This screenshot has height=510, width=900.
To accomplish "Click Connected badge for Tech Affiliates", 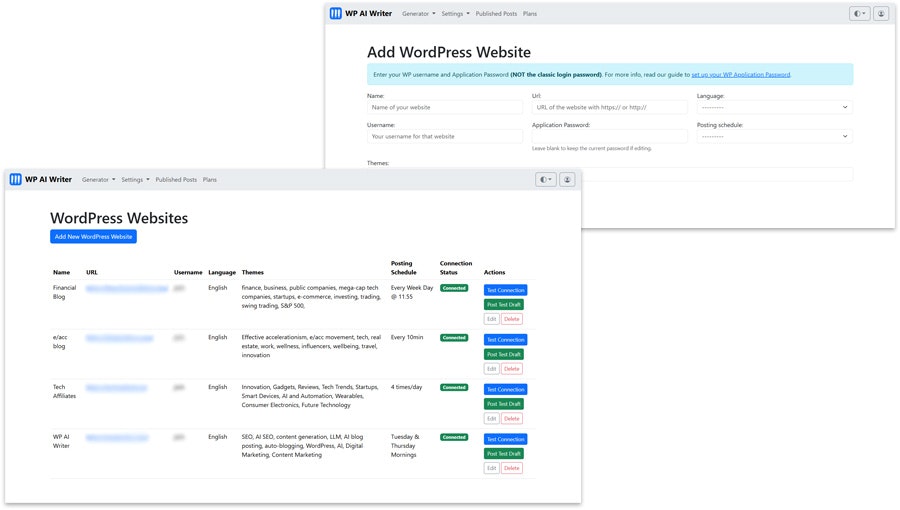I will pos(454,388).
